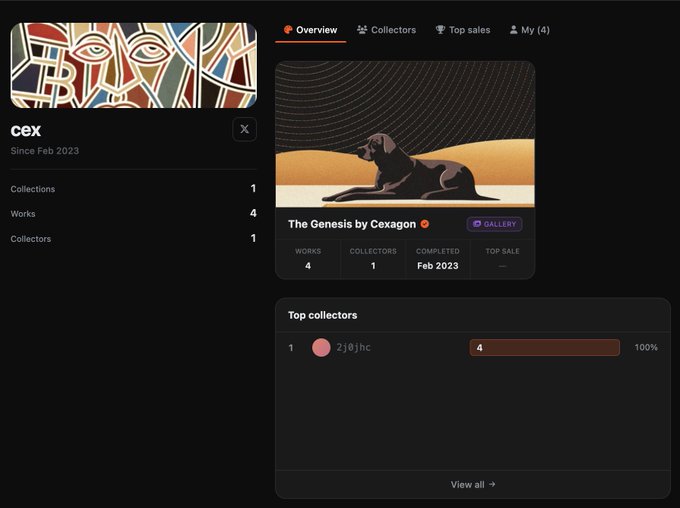Click the WORKS 4 cell in collection card
This screenshot has height=508, width=680.
click(308, 259)
